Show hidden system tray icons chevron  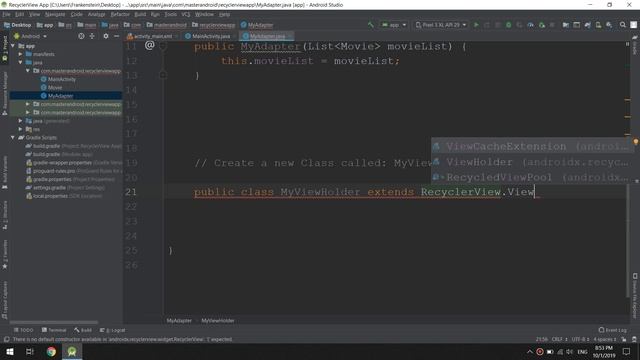529,351
